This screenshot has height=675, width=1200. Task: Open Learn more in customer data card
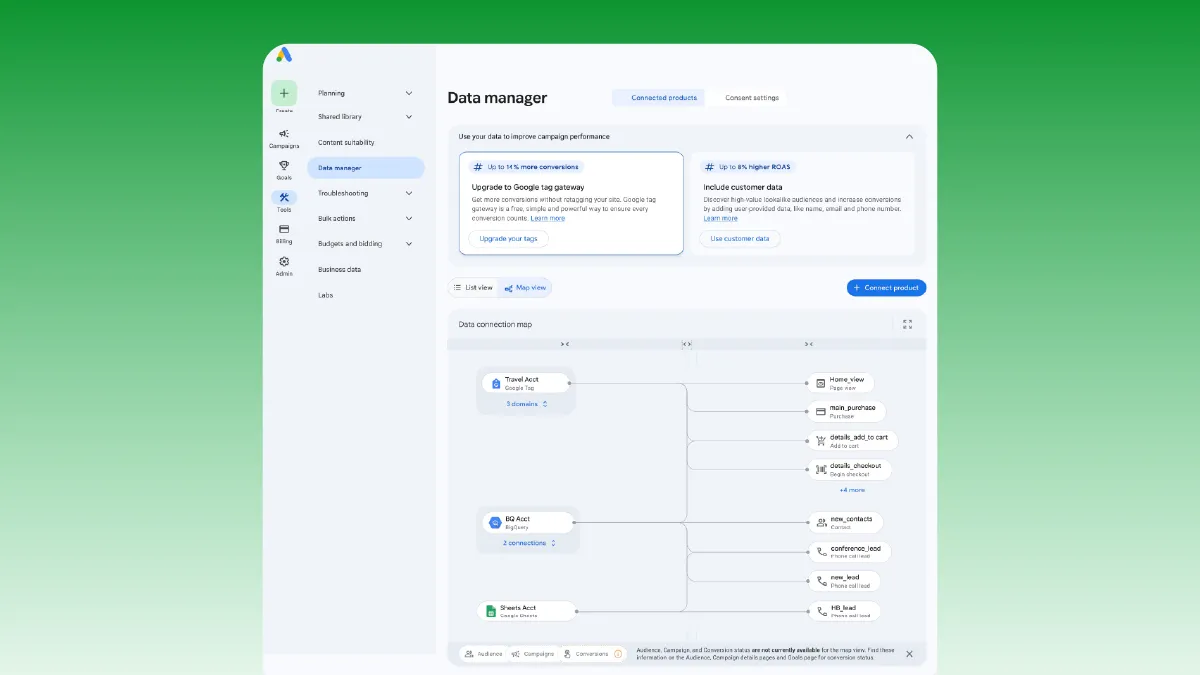720,218
